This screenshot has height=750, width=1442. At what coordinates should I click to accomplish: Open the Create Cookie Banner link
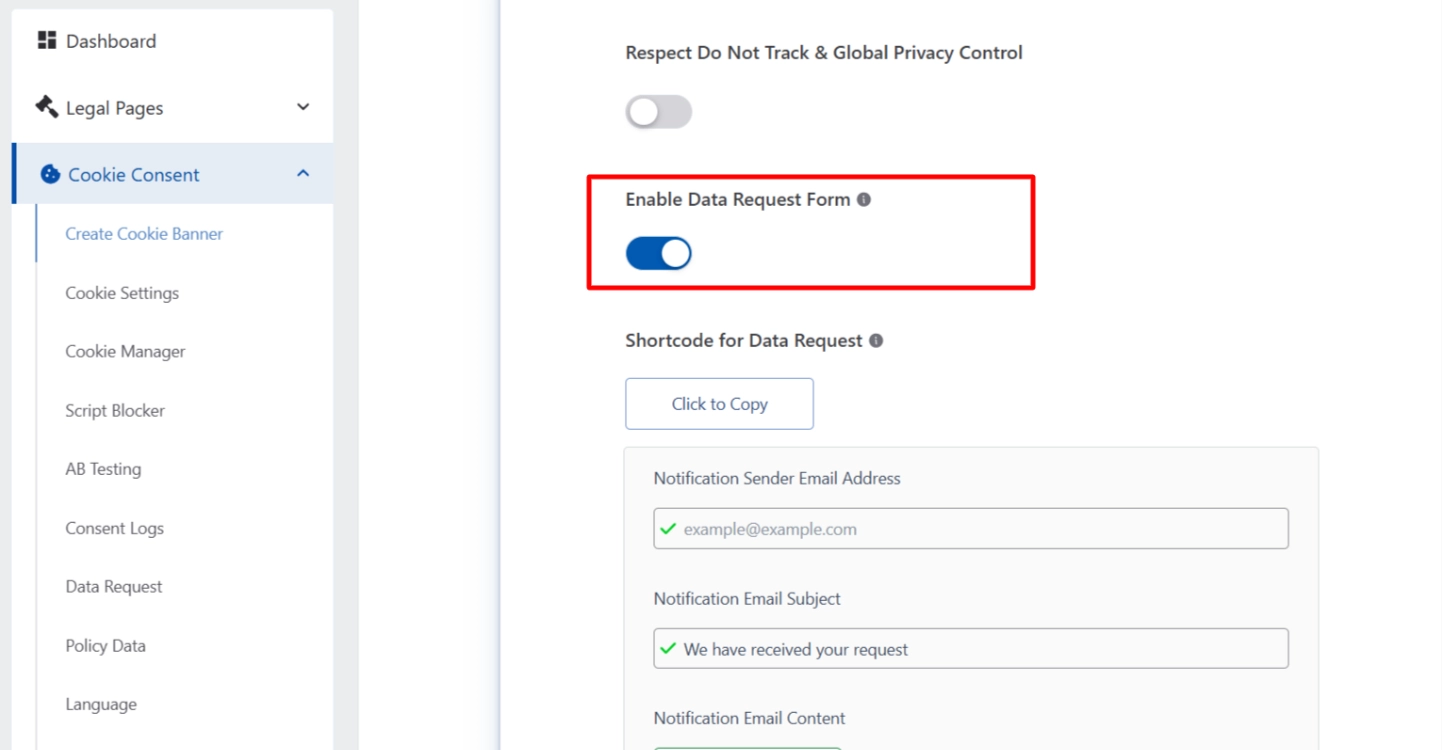click(x=144, y=233)
